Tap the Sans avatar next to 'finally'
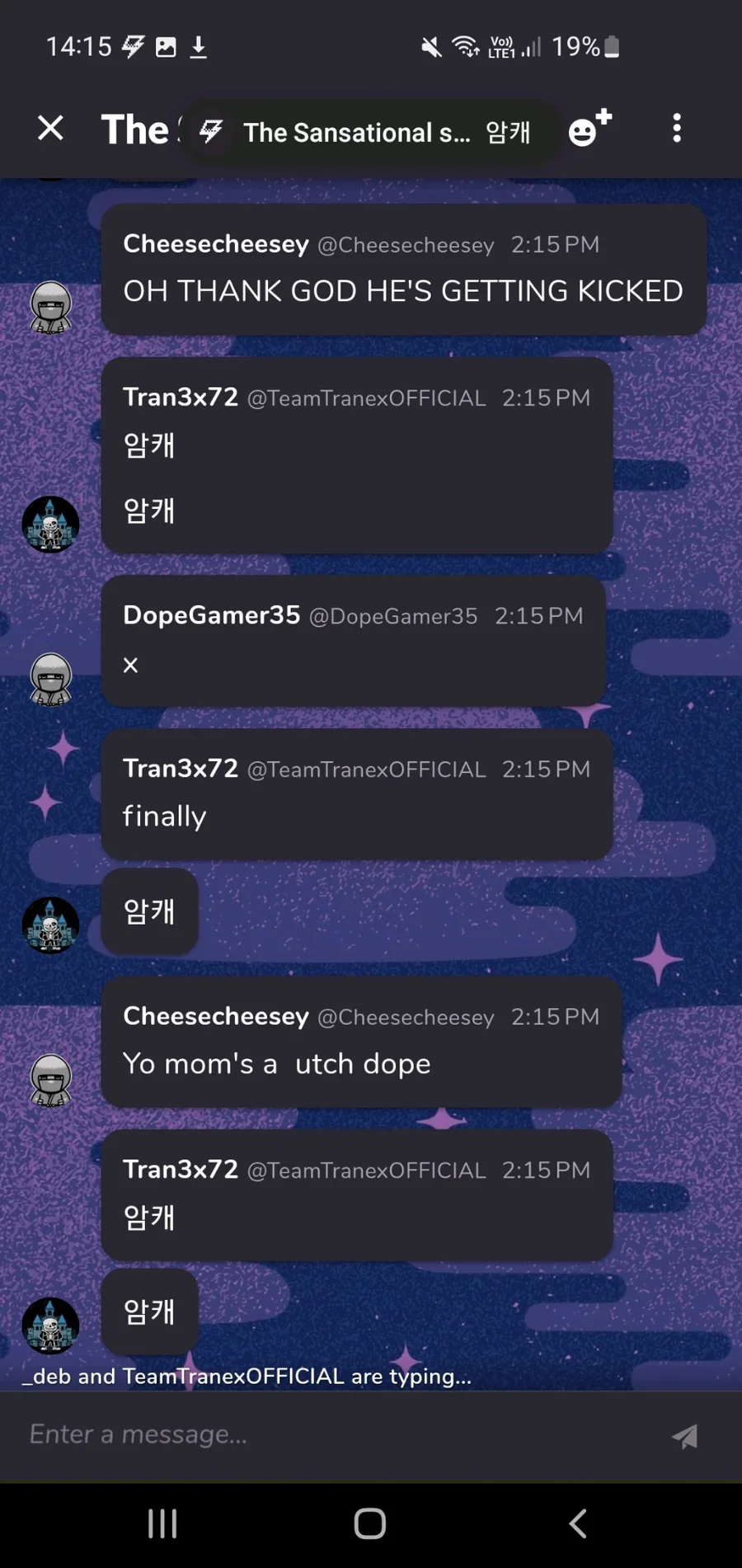 tap(50, 925)
